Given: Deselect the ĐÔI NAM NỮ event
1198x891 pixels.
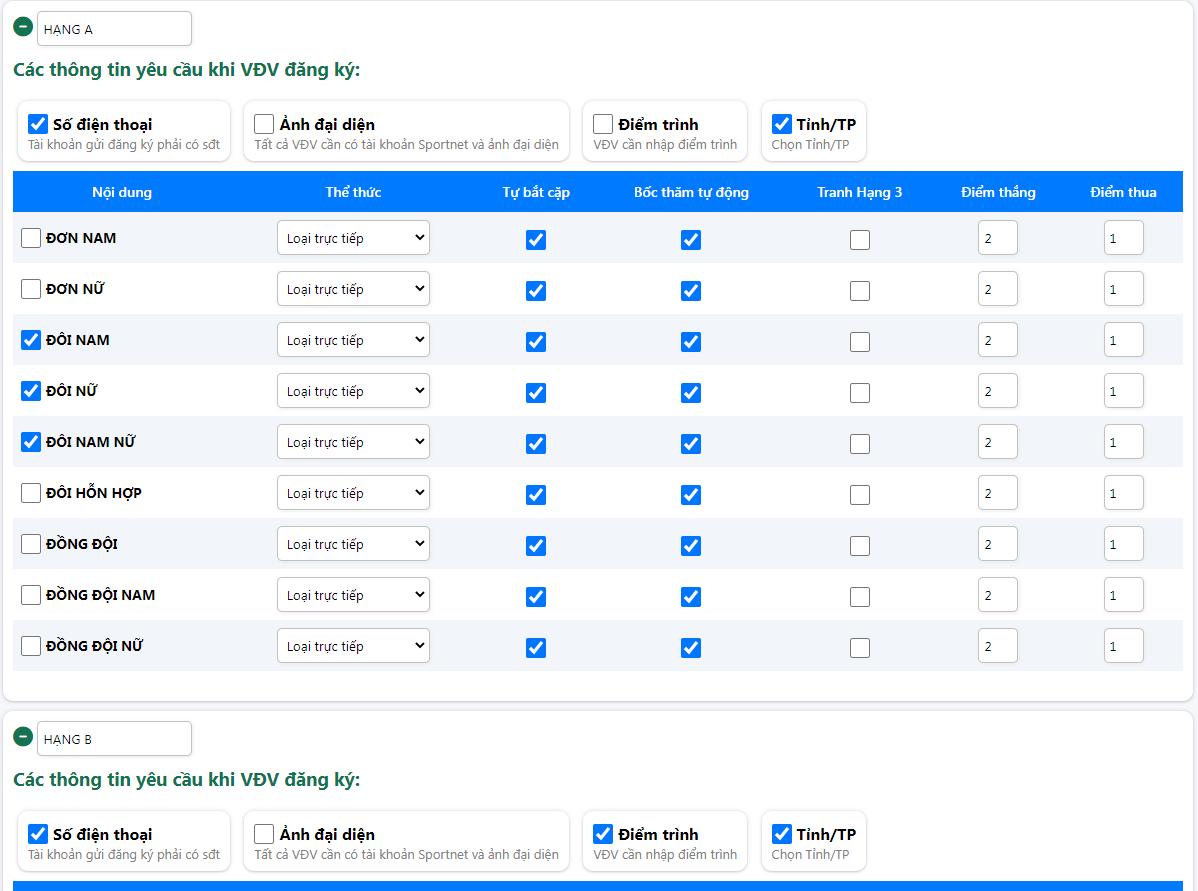Looking at the screenshot, I should tap(31, 442).
